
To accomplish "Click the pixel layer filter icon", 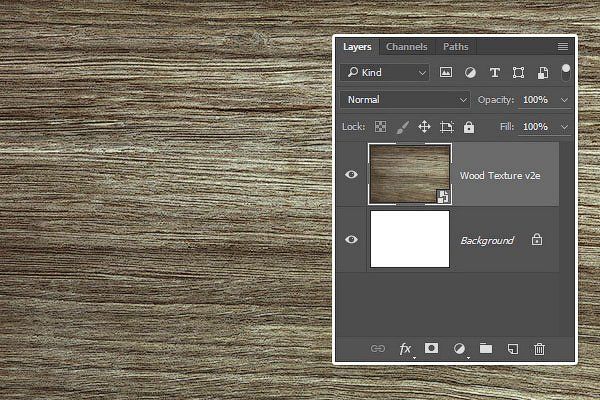I will [x=446, y=73].
